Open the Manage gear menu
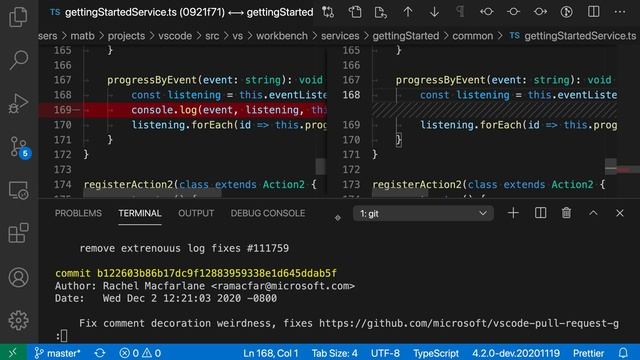Screen dimensions: 640x360 18,320
